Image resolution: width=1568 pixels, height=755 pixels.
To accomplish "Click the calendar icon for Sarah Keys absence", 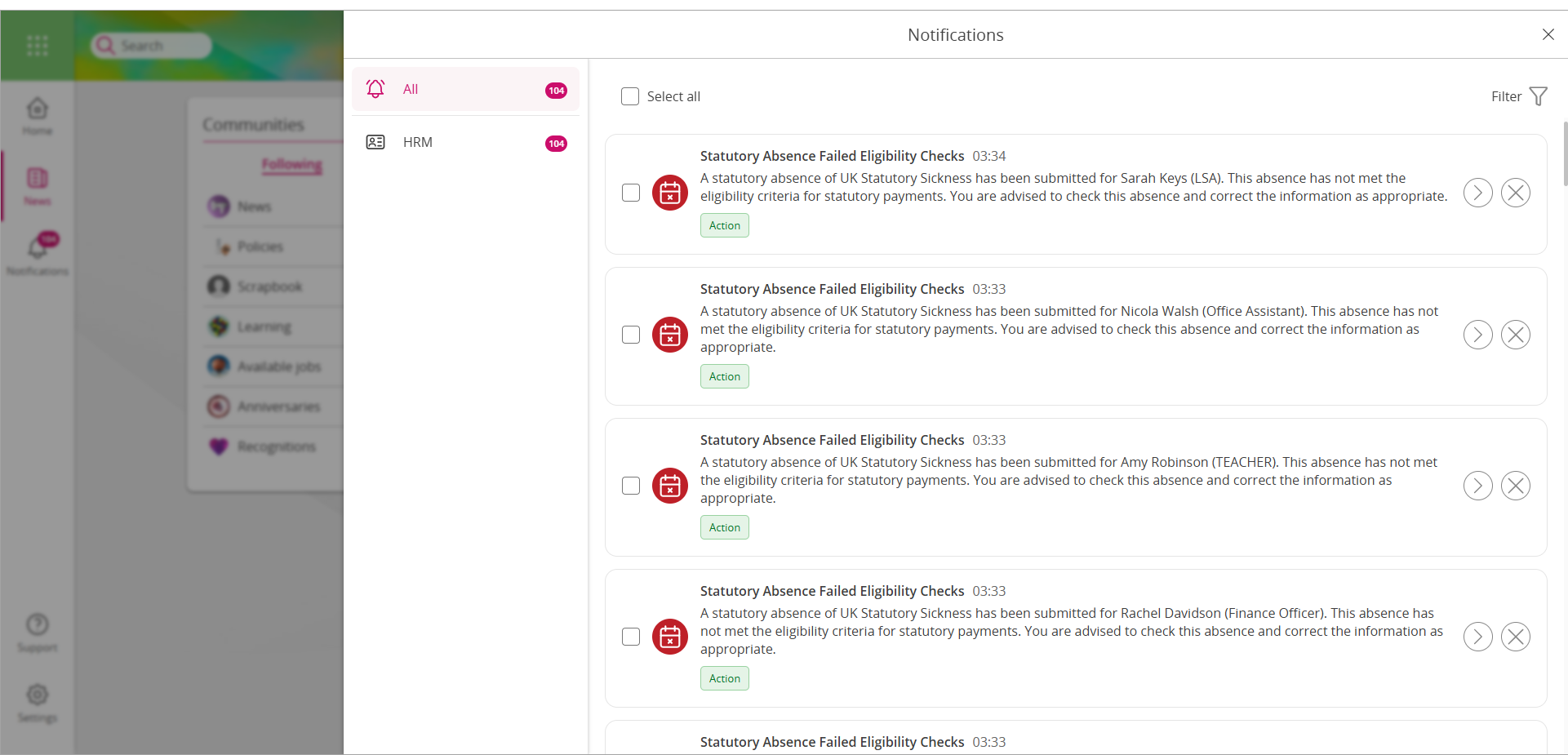I will tap(669, 193).
